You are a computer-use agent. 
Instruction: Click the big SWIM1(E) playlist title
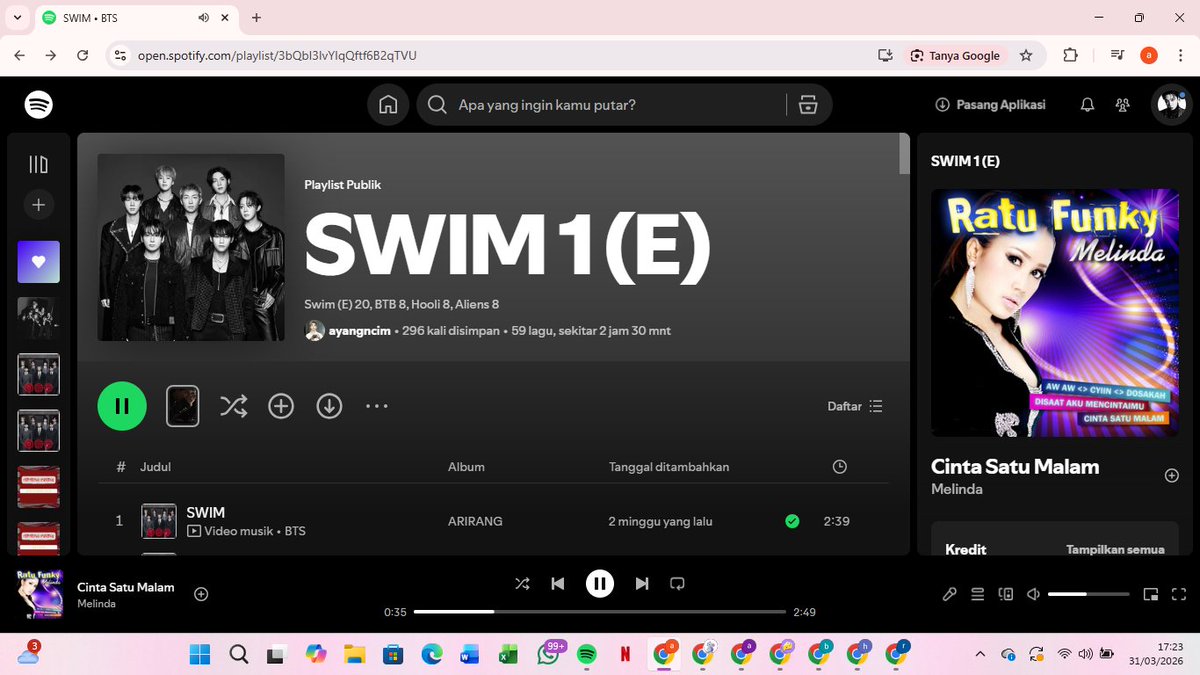click(507, 247)
